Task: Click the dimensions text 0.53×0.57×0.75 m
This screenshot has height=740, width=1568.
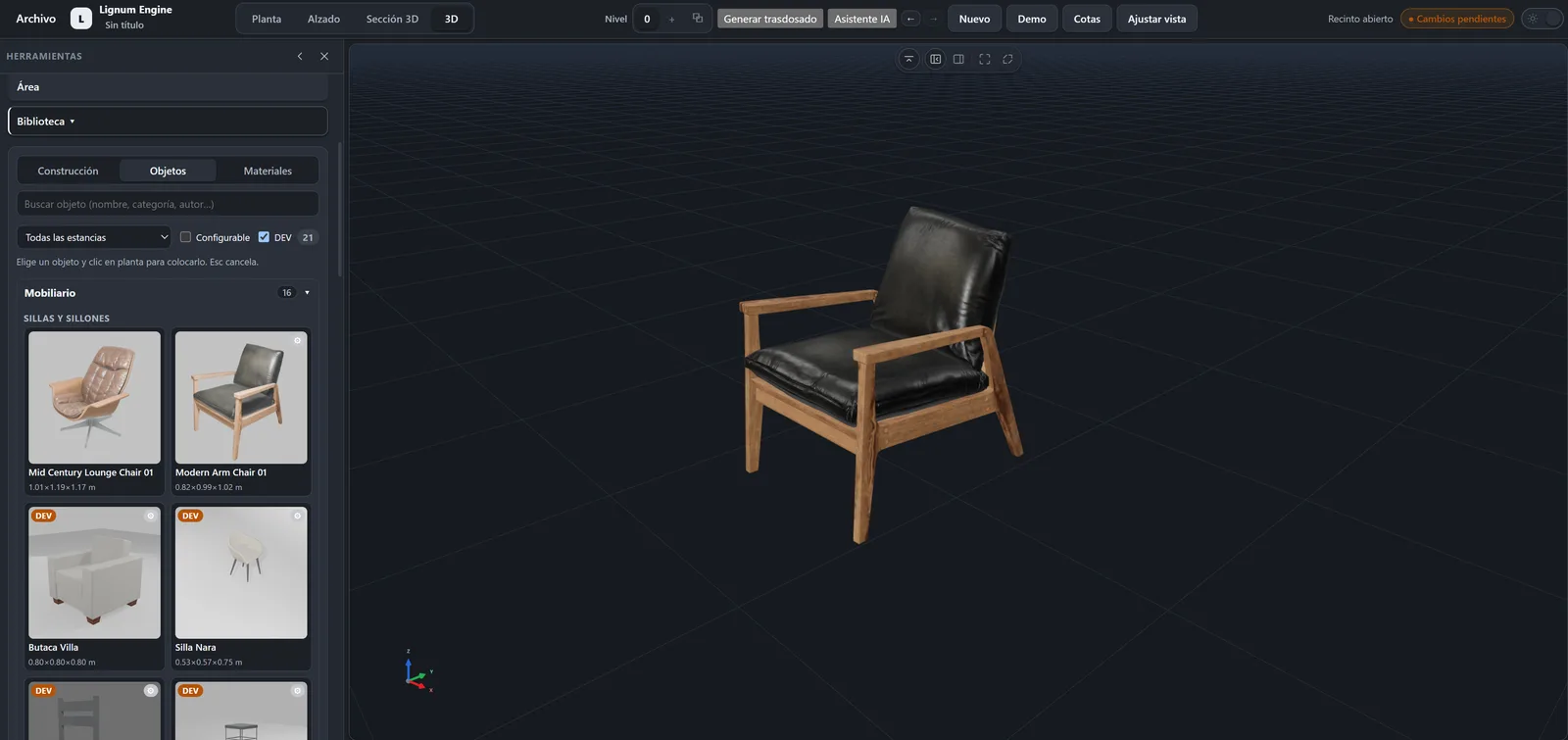Action: (209, 663)
